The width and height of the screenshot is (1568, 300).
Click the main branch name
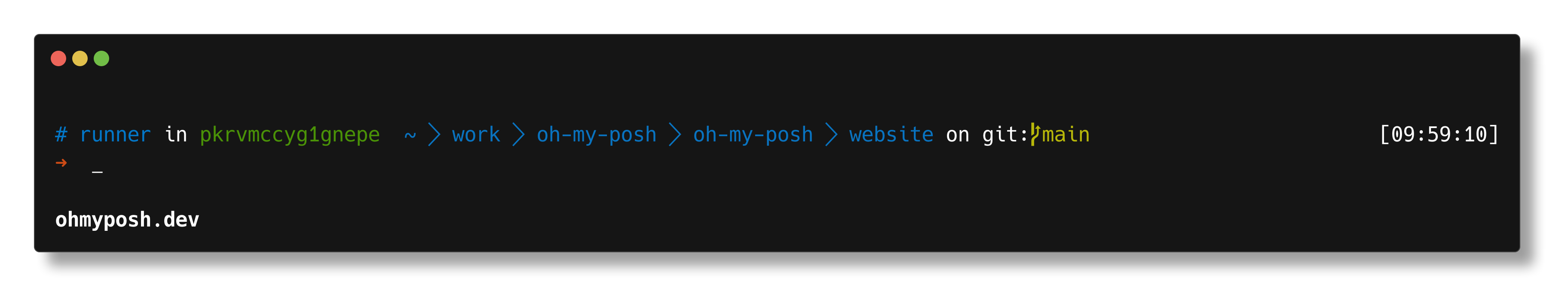1066,135
